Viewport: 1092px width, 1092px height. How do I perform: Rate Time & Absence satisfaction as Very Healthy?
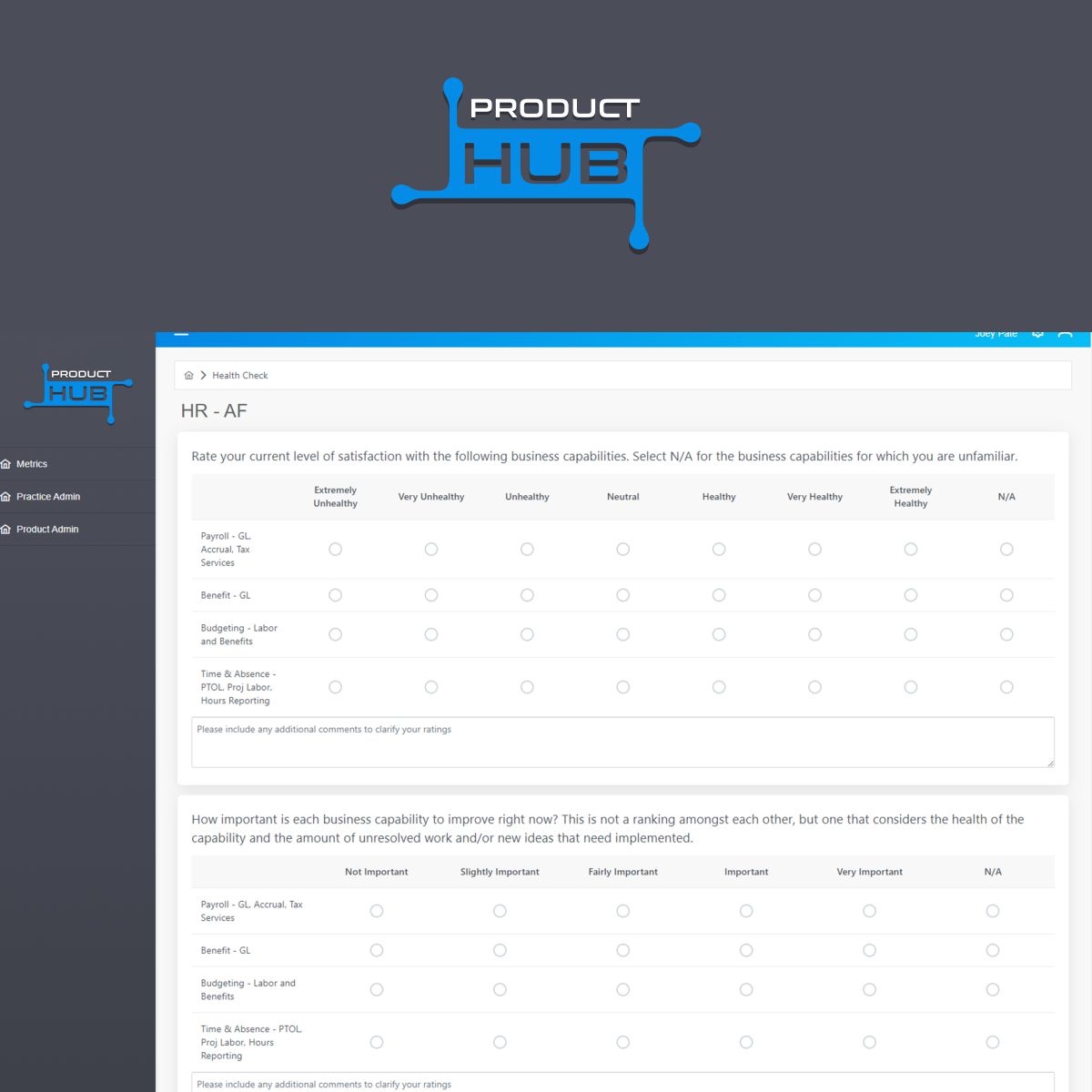815,687
